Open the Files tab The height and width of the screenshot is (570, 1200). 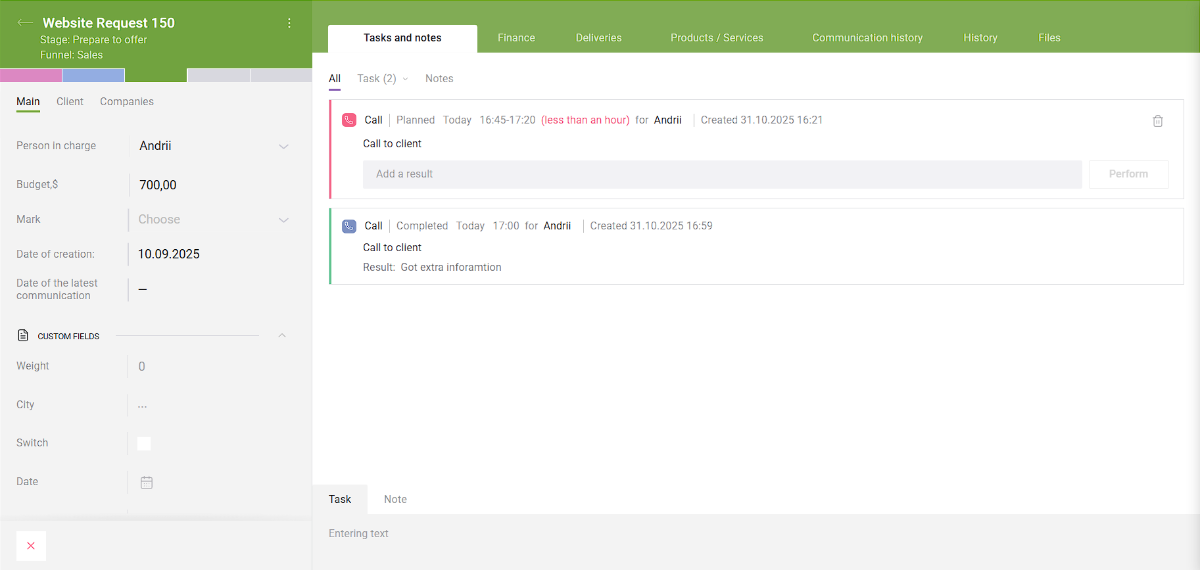(x=1049, y=38)
